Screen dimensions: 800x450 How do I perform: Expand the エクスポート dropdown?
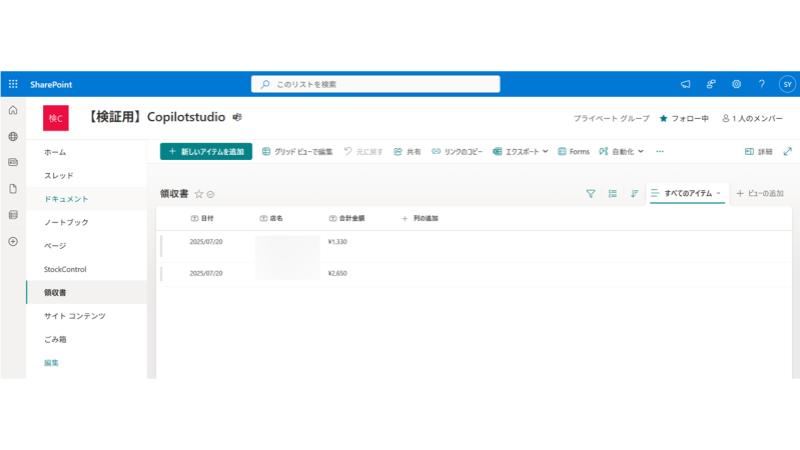coord(520,152)
